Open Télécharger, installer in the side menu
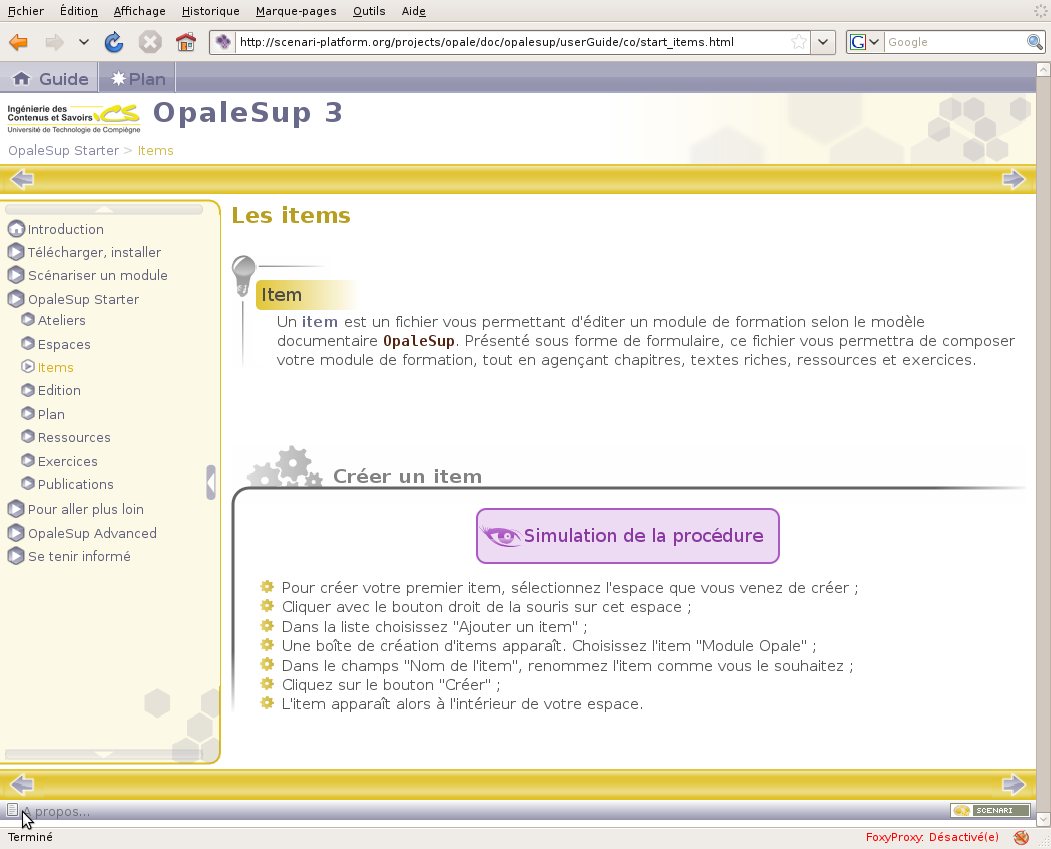1051x849 pixels. (x=95, y=252)
